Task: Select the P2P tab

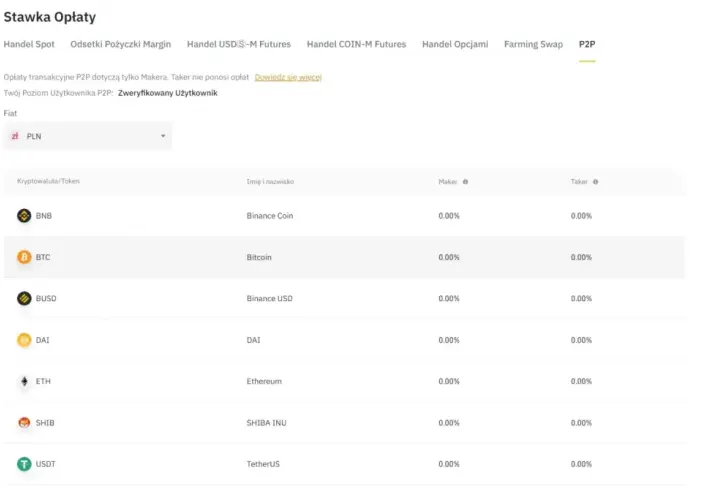Action: tap(587, 44)
